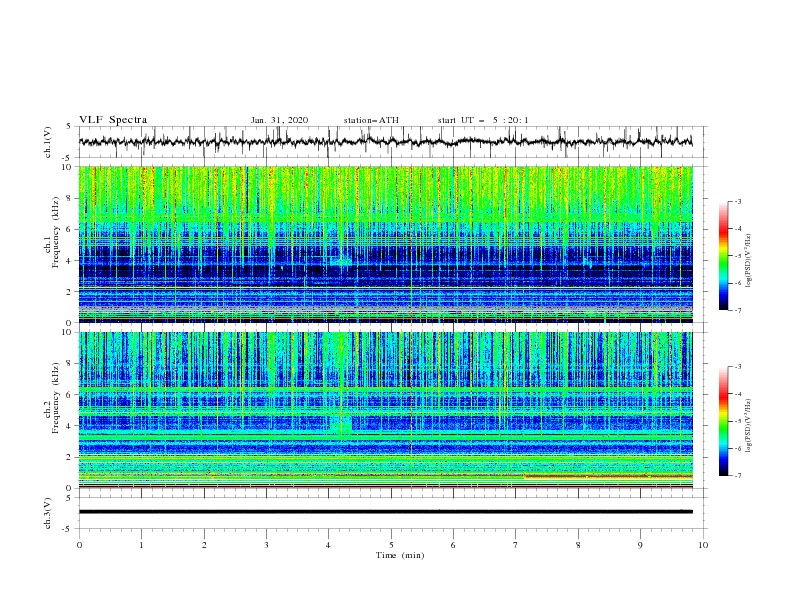Click the "8" tick label on the Time axis

(x=578, y=545)
